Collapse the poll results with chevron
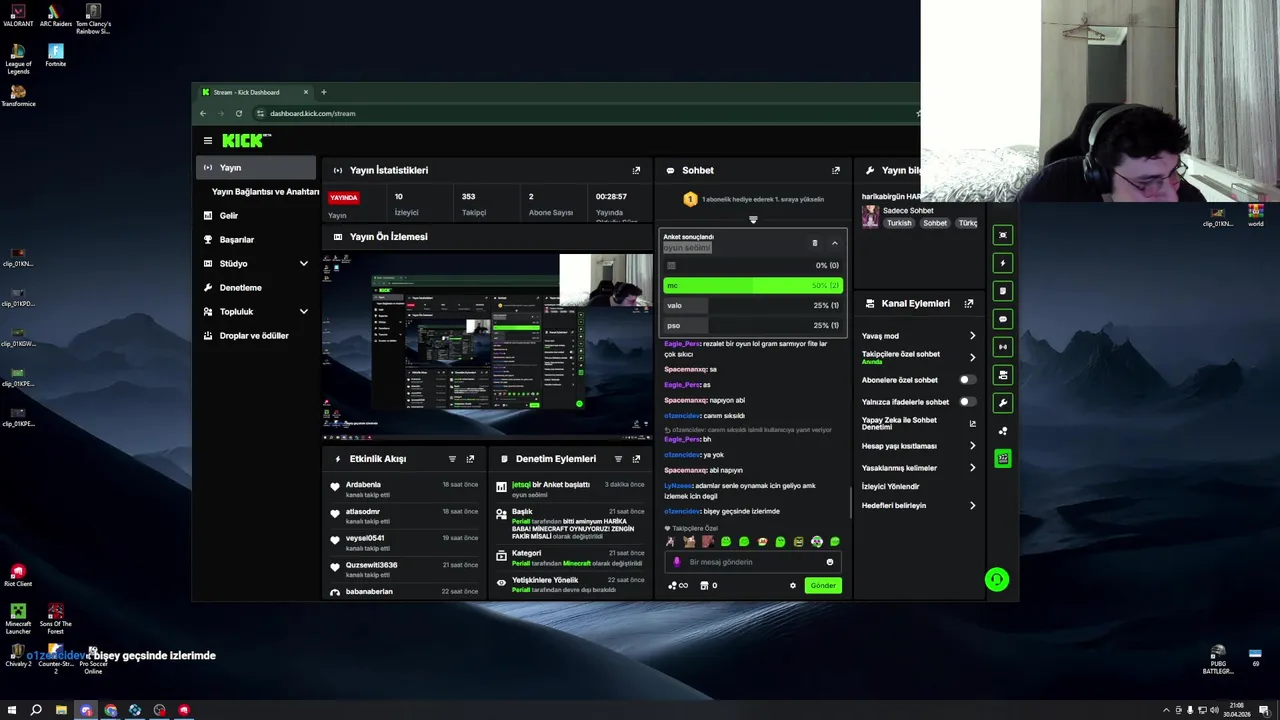 [834, 243]
